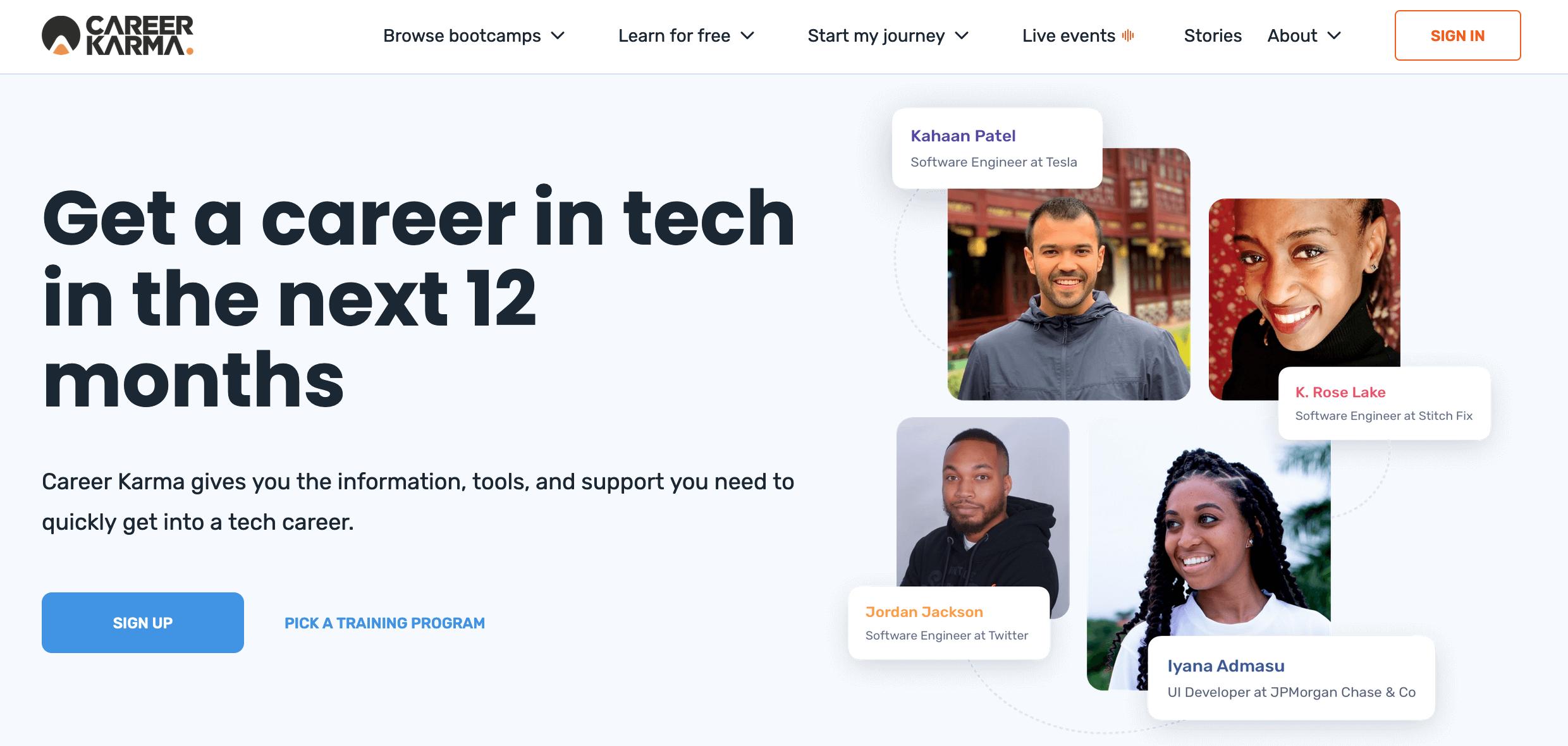The width and height of the screenshot is (1568, 746).
Task: Click Iyana Admasu's profile photo
Action: point(1208,544)
